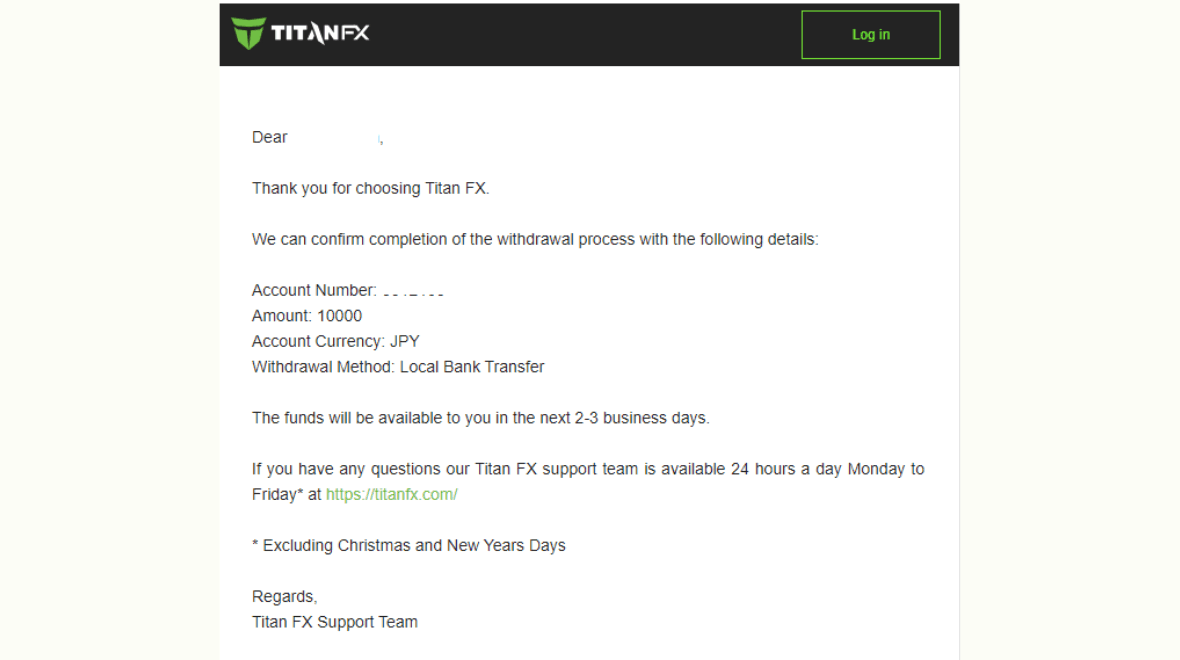This screenshot has width=1180, height=660.
Task: Click the 'Local Bank Transfer' text
Action: 472,367
